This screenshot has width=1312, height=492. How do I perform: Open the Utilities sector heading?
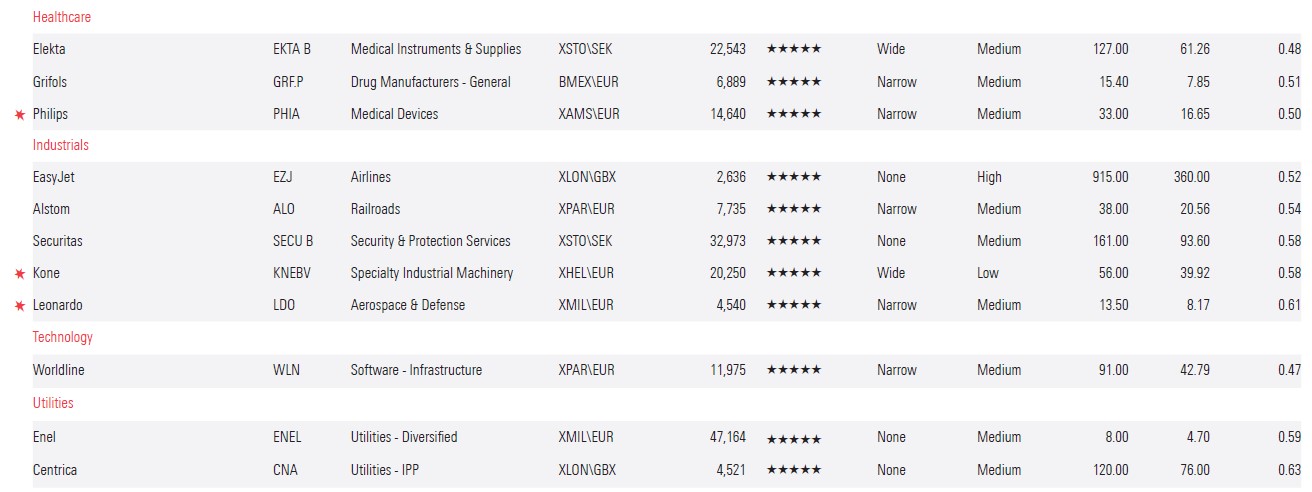(x=53, y=403)
